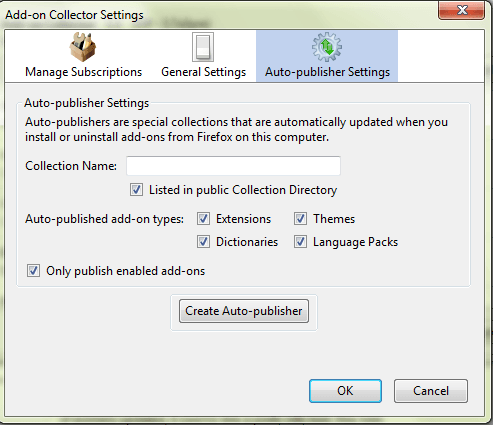Toggle the Extensions add-on type checkbox
Viewport: 493px width, 425px height.
pyautogui.click(x=203, y=219)
